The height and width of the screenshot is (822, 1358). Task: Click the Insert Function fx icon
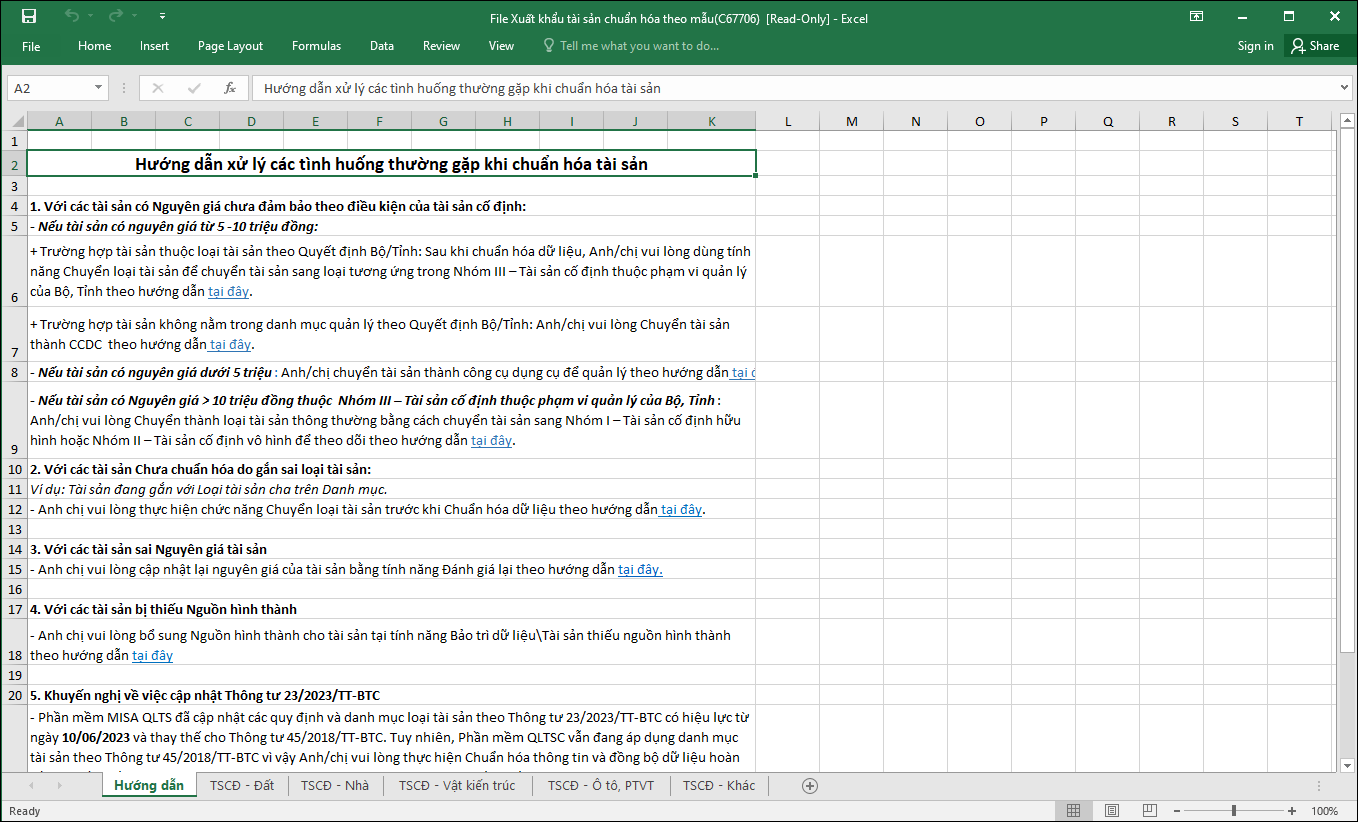pyautogui.click(x=229, y=88)
